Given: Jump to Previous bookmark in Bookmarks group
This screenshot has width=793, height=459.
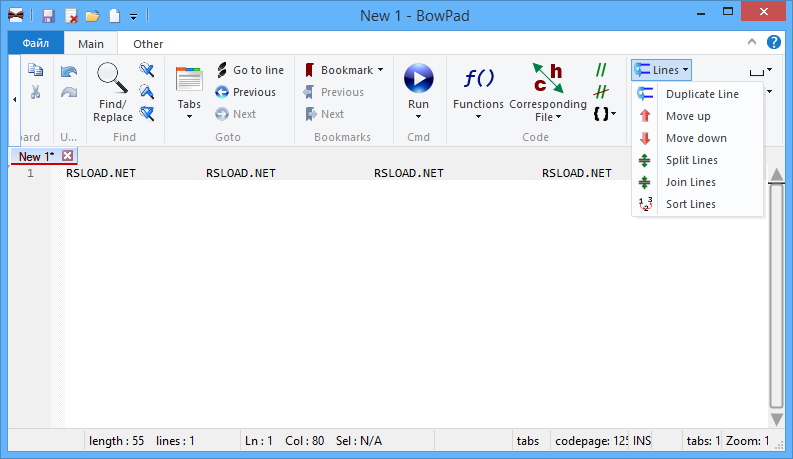Looking at the screenshot, I should click(334, 92).
